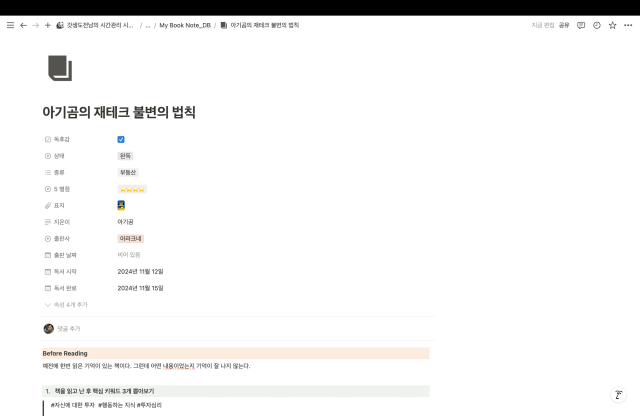The width and height of the screenshot is (640, 416).
Task: Click the floating assistant button at bottom right
Action: [x=619, y=395]
